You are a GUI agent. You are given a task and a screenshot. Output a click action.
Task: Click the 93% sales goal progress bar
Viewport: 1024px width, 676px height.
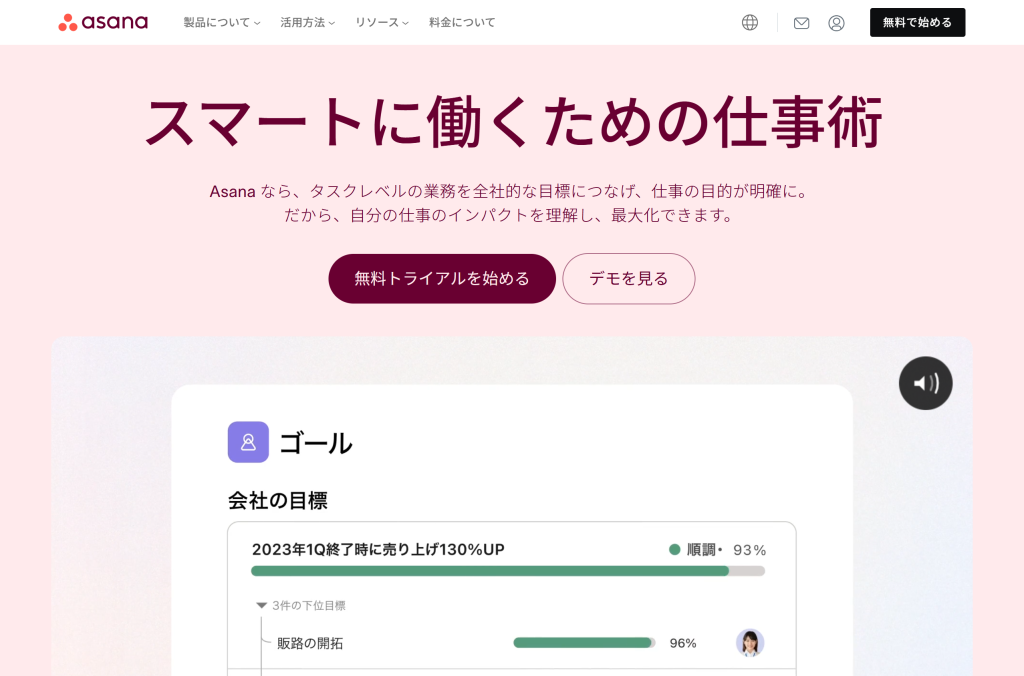point(507,571)
